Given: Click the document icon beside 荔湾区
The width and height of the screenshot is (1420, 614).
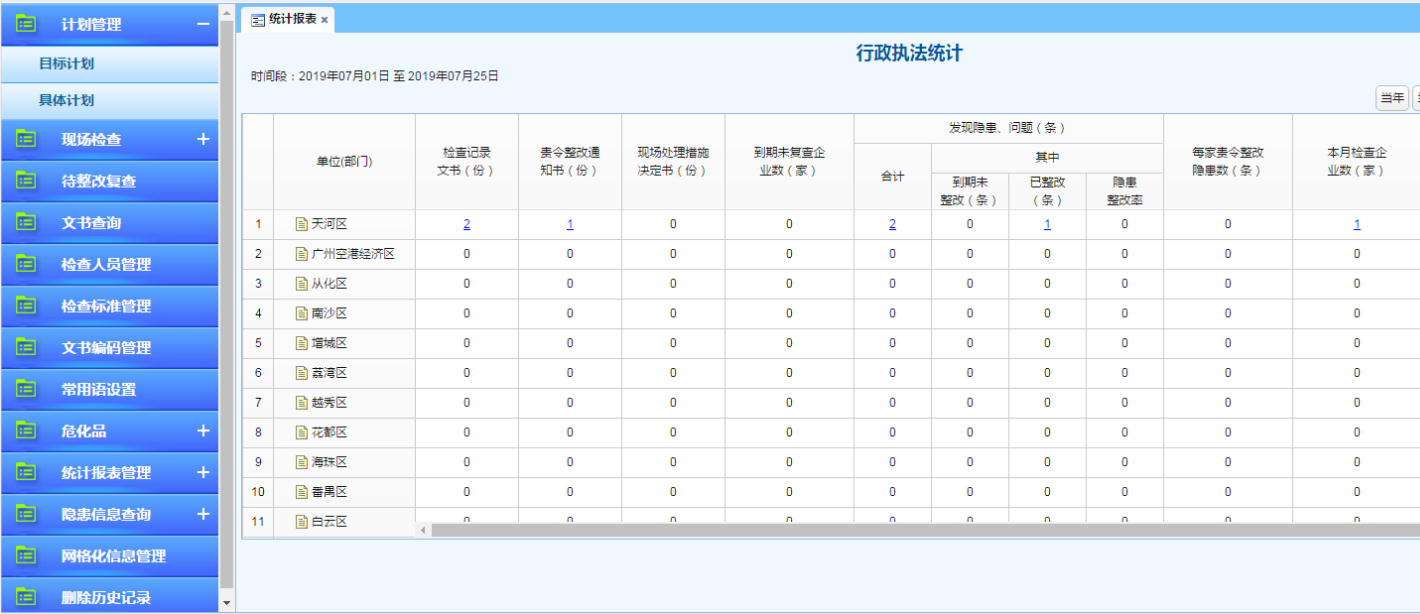Looking at the screenshot, I should pos(302,373).
